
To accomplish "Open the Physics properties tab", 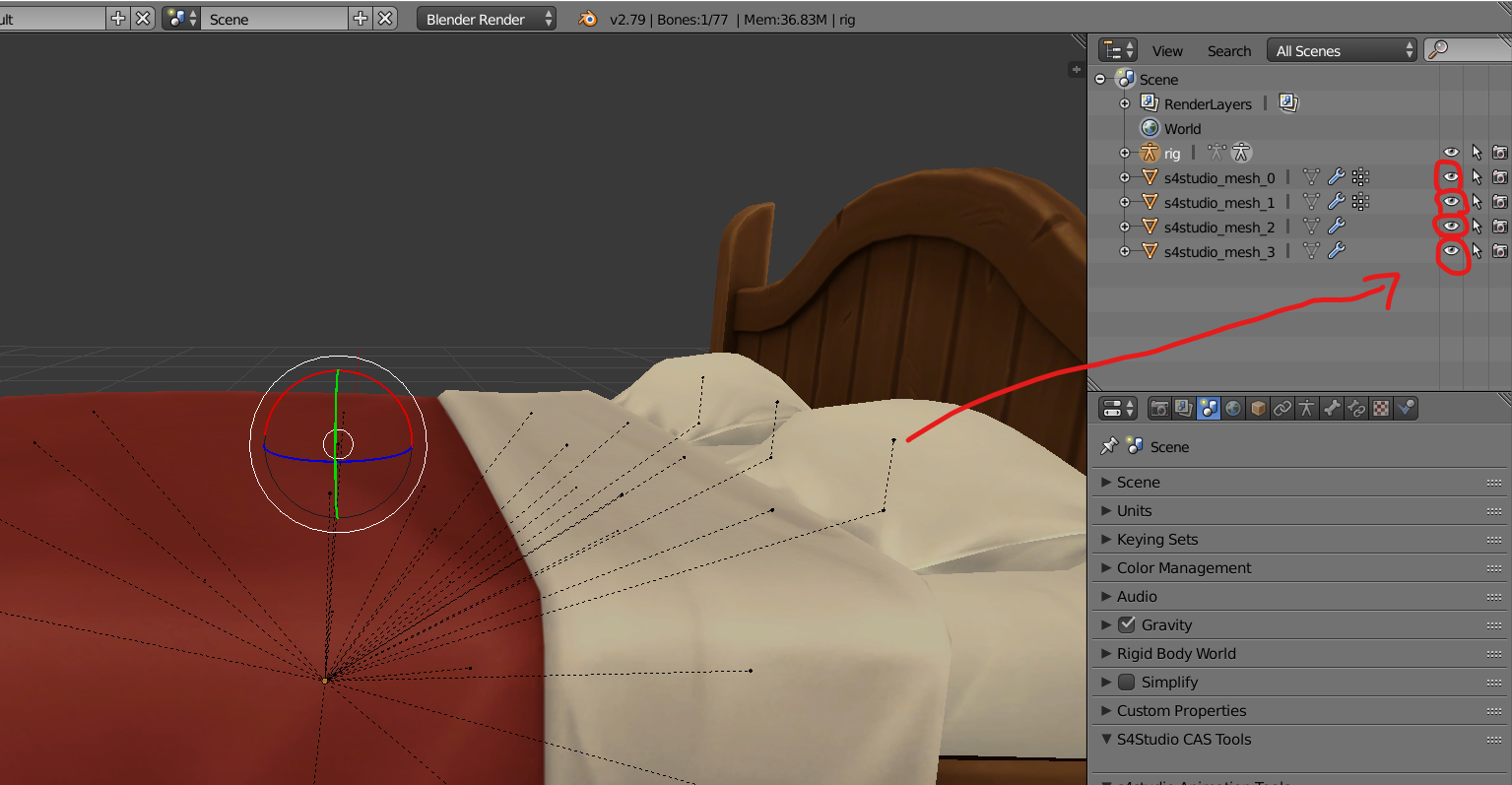I will 1406,408.
